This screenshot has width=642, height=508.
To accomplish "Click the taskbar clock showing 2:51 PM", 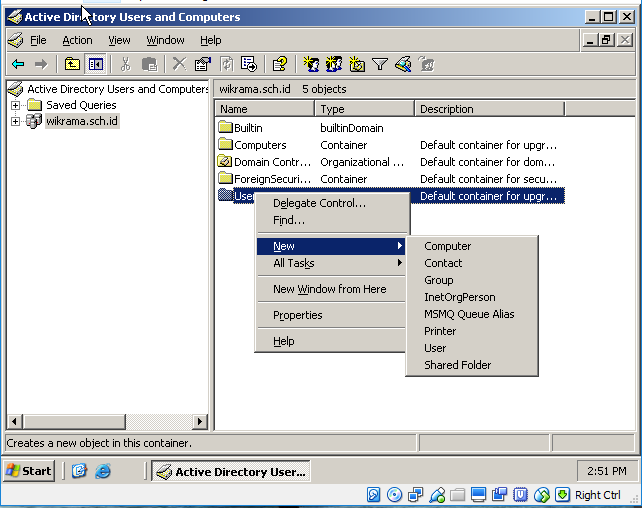I will click(x=607, y=471).
